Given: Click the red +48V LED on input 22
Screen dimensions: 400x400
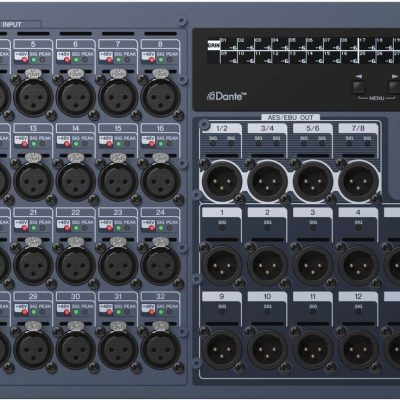Looking at the screenshot, I should [x=67, y=228].
